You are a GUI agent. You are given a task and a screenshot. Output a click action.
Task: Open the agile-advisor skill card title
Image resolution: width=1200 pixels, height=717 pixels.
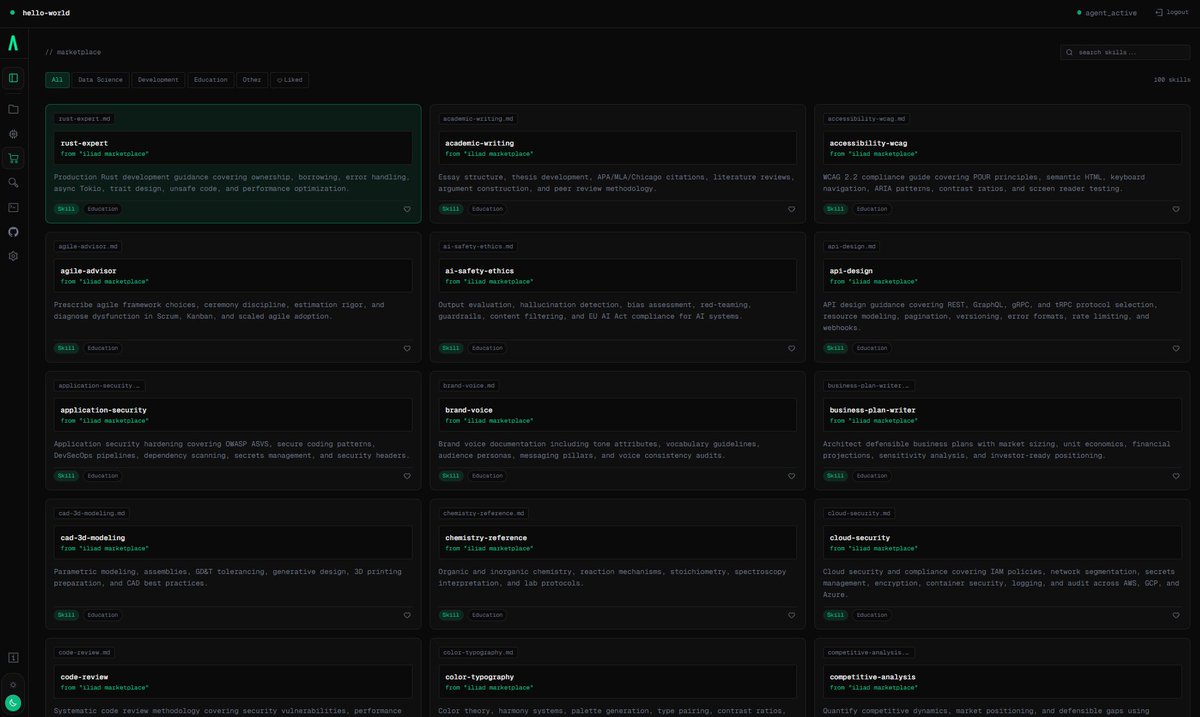point(88,270)
